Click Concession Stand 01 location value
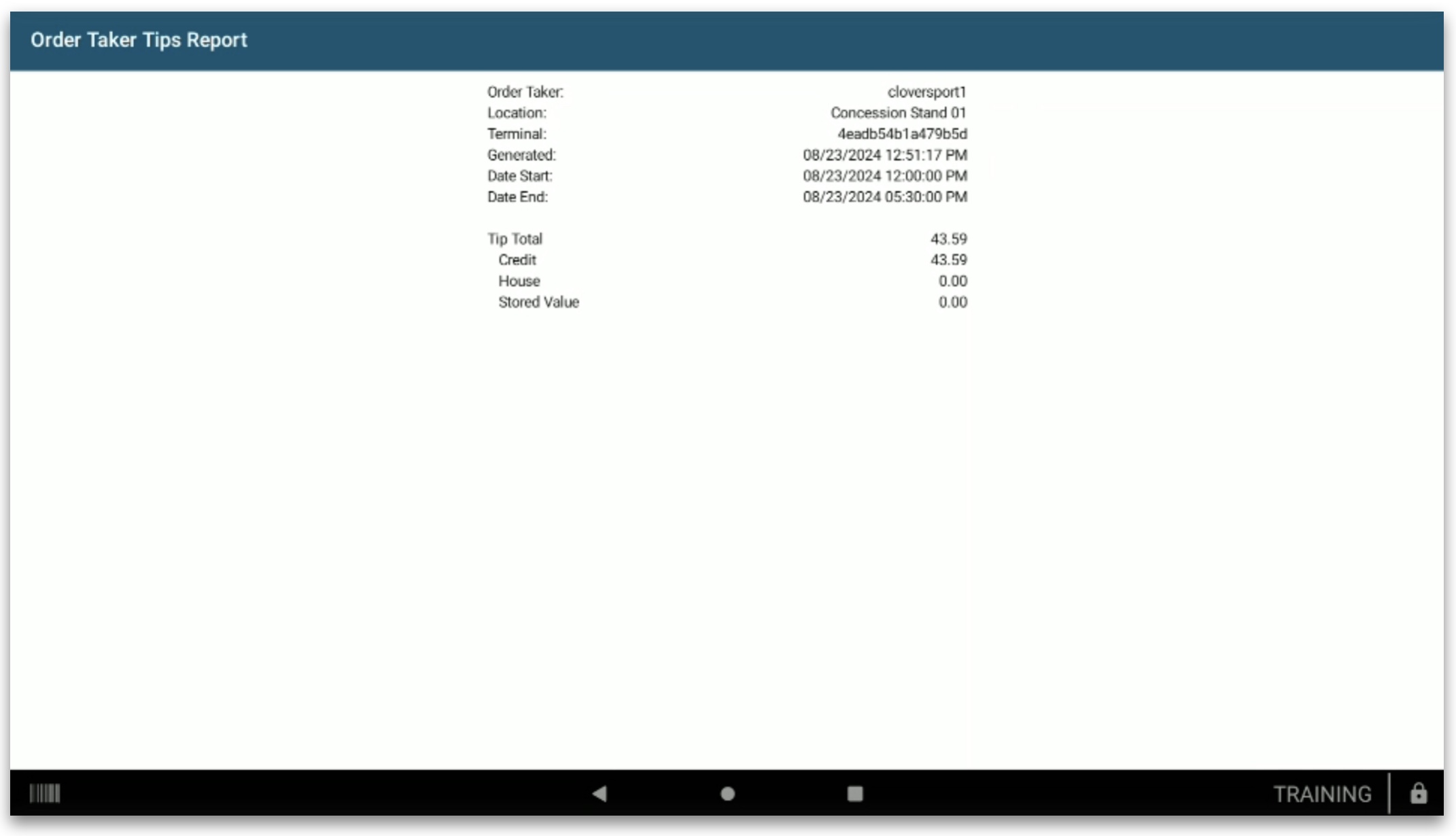 tap(898, 113)
